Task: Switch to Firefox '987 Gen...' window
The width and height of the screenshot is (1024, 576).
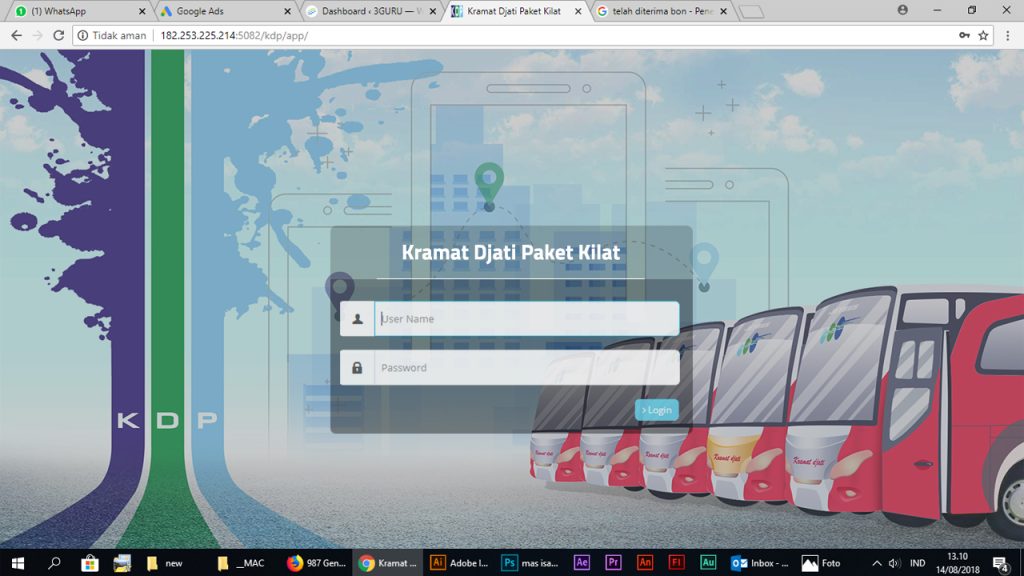Action: (317, 563)
